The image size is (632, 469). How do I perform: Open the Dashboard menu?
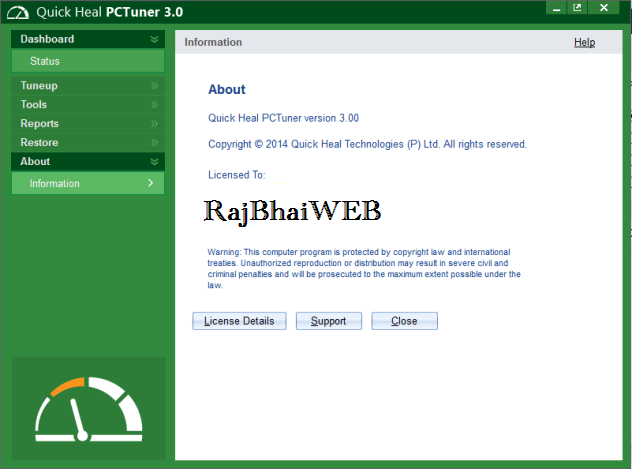click(x=88, y=39)
